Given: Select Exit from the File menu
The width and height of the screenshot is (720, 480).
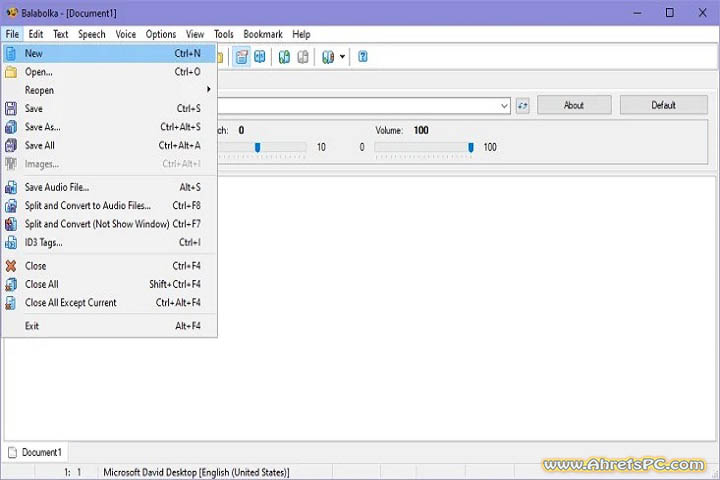Looking at the screenshot, I should [x=109, y=326].
